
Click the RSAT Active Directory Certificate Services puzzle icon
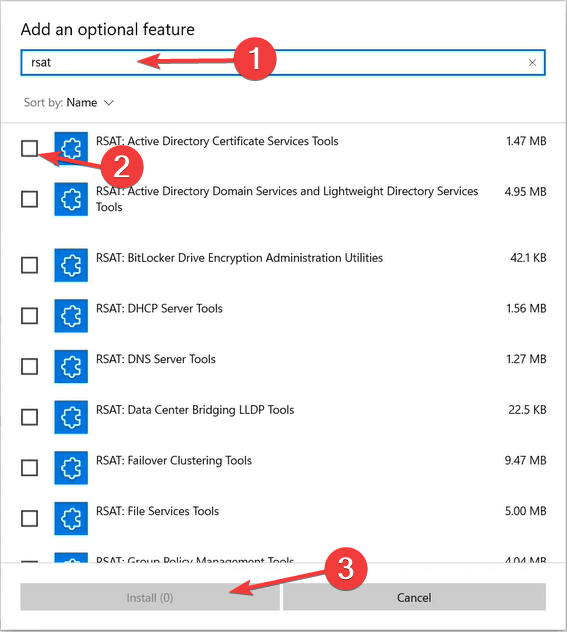pyautogui.click(x=71, y=148)
